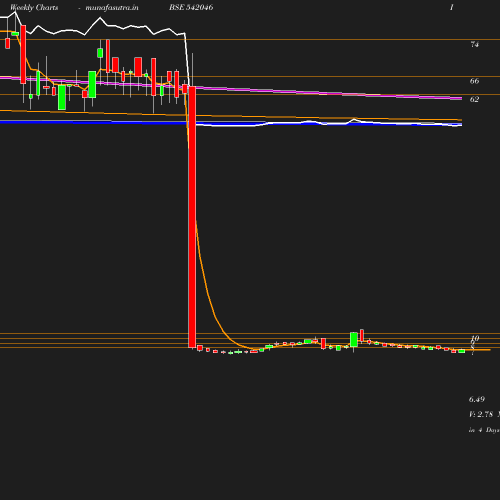Screen dimensions: 500x500
Task: Click the "in 4 Days" text
Action: [x=484, y=430]
